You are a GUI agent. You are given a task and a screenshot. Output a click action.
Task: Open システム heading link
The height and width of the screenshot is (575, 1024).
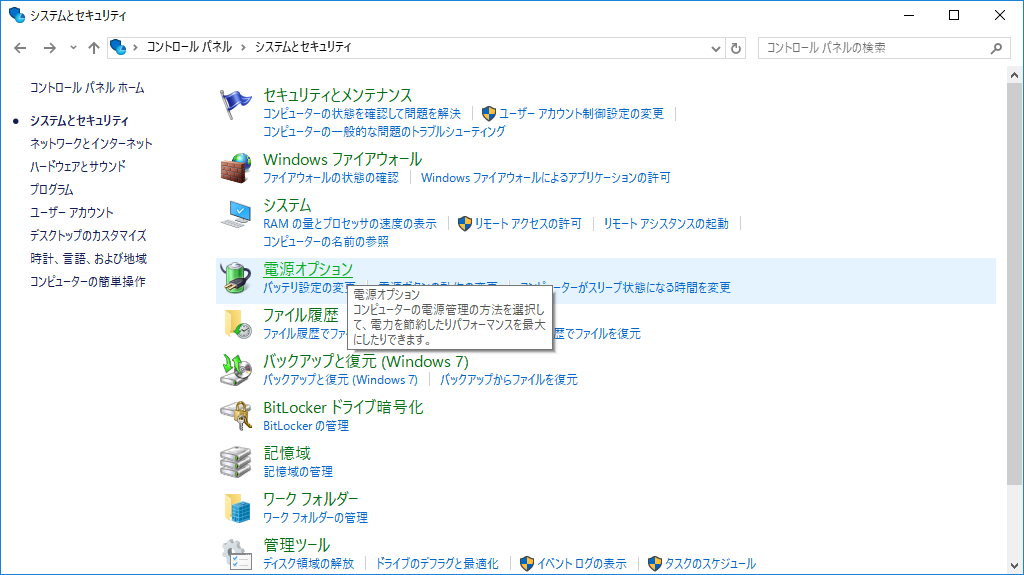tap(287, 205)
